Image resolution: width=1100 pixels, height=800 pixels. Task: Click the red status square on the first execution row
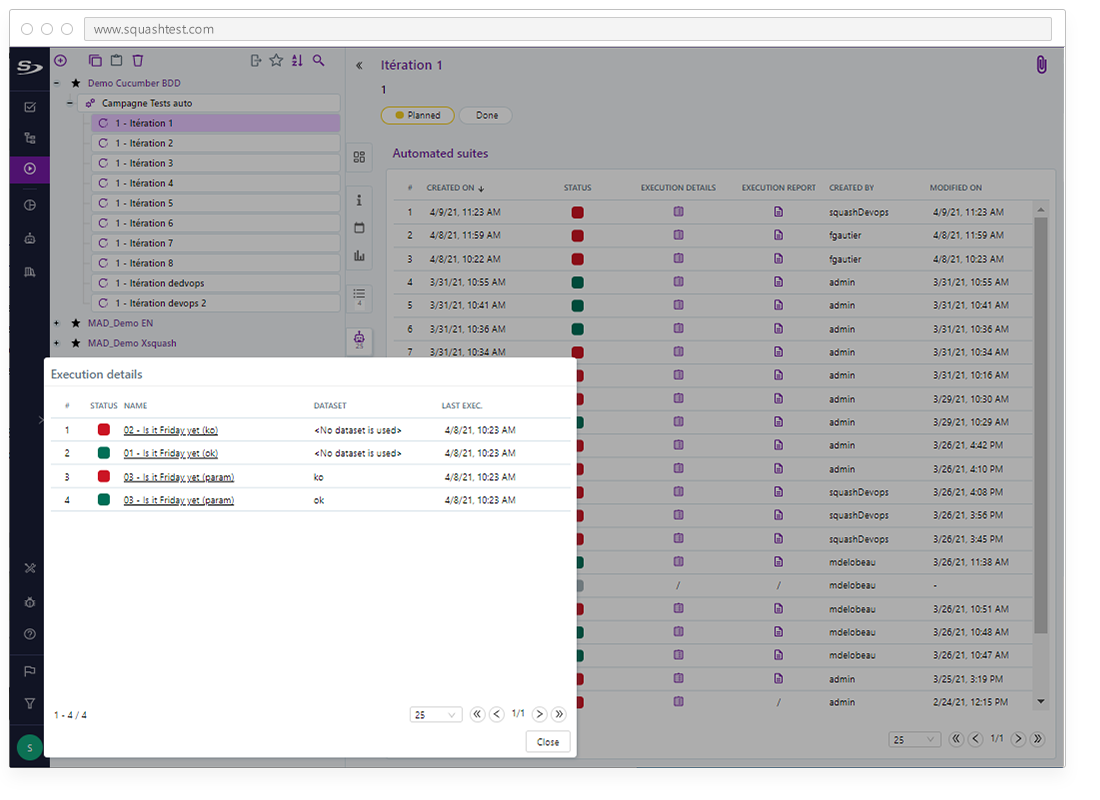point(104,429)
